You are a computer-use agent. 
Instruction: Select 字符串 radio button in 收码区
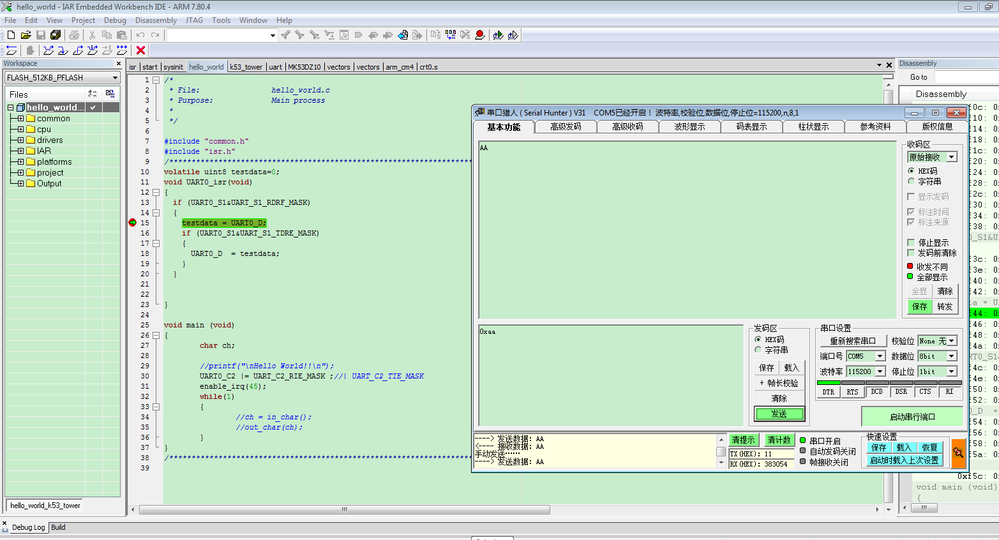pyautogui.click(x=911, y=182)
